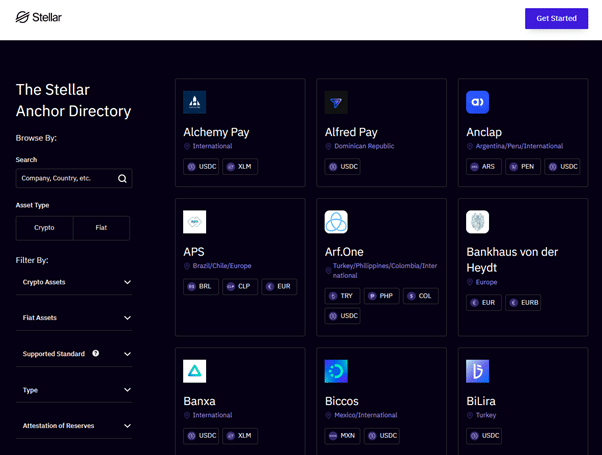
Task: Click the BiLira logo icon
Action: 477,371
